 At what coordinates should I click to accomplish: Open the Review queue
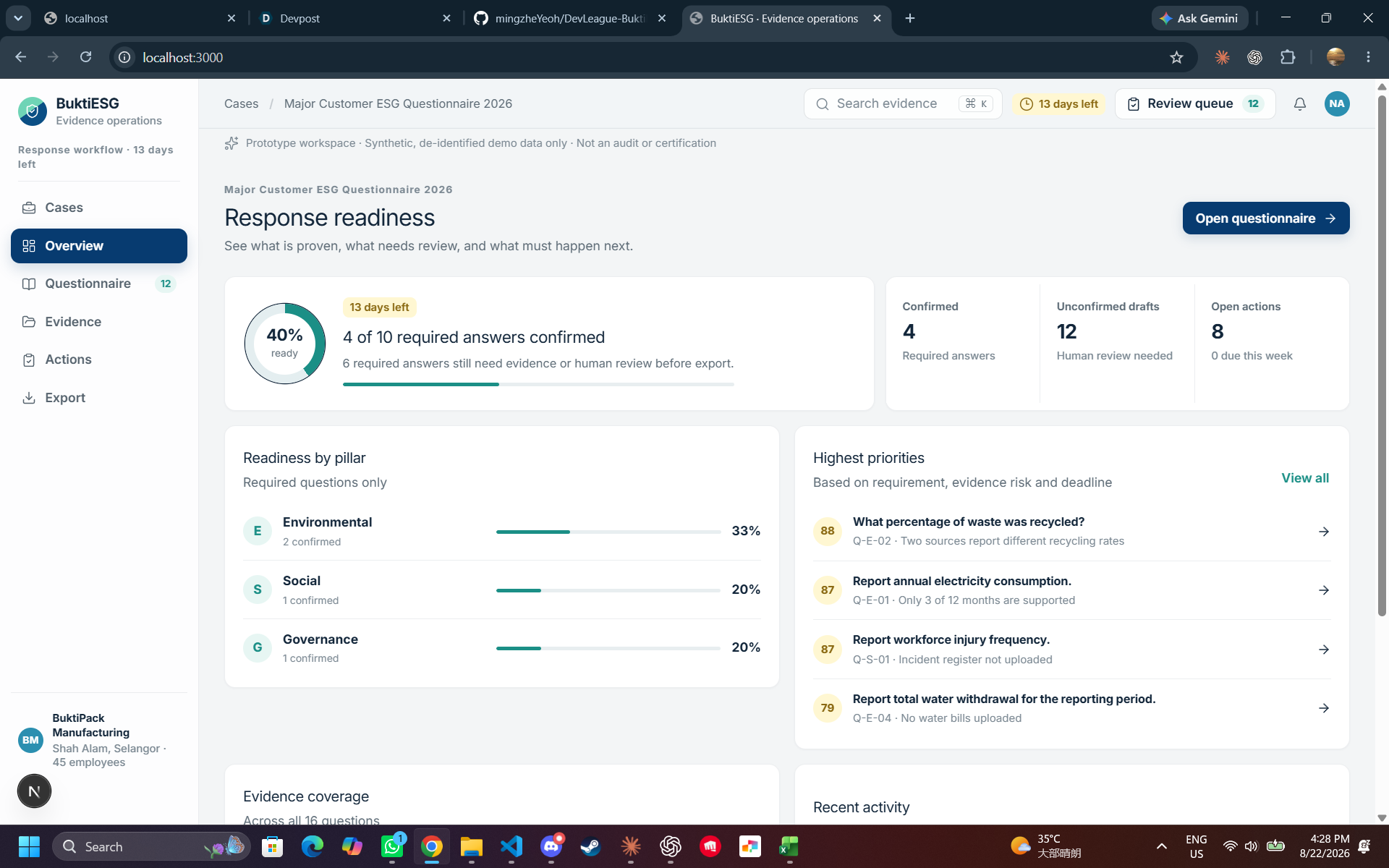(1195, 103)
